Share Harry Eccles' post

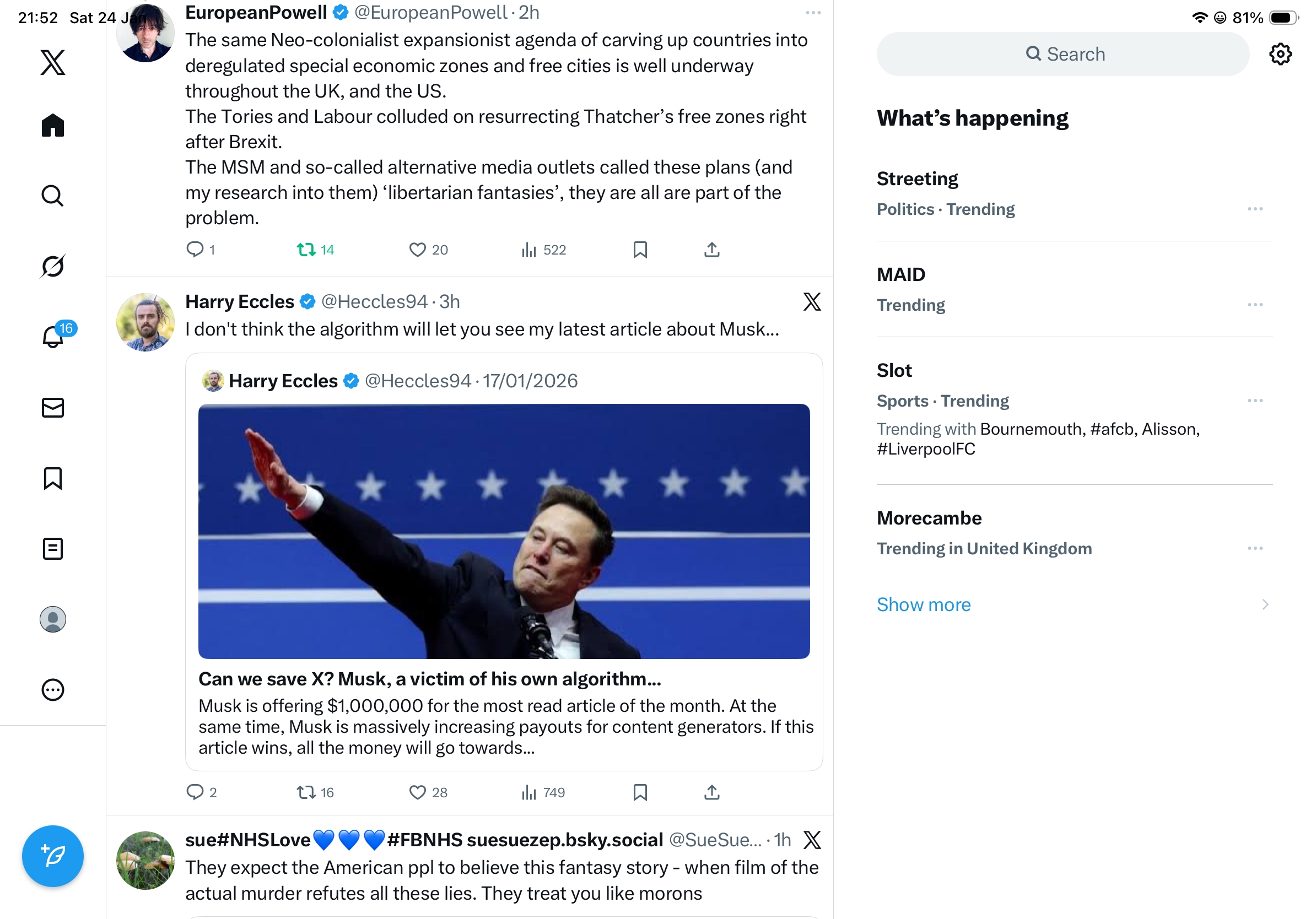pos(711,792)
